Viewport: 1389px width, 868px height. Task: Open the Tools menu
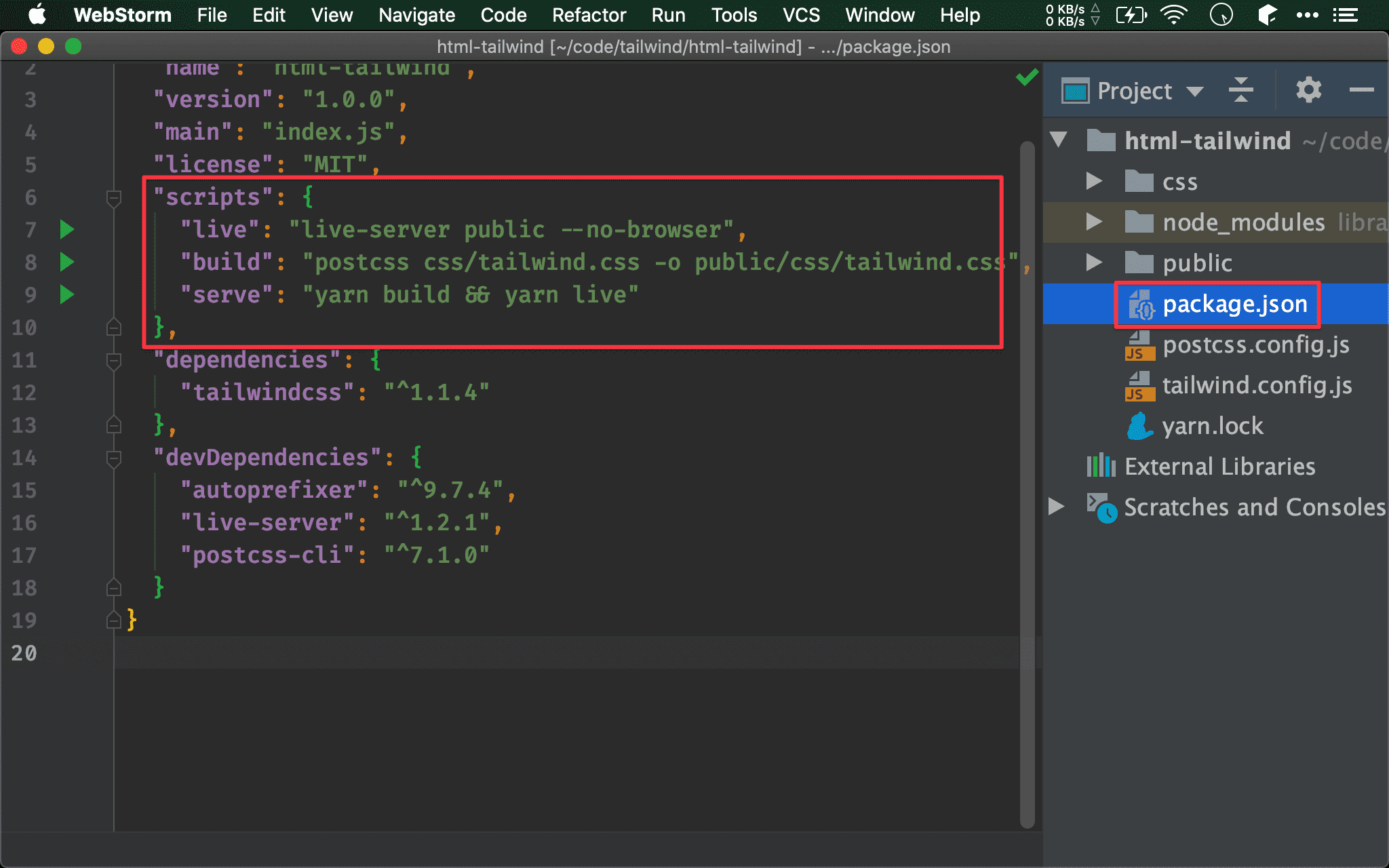734,15
